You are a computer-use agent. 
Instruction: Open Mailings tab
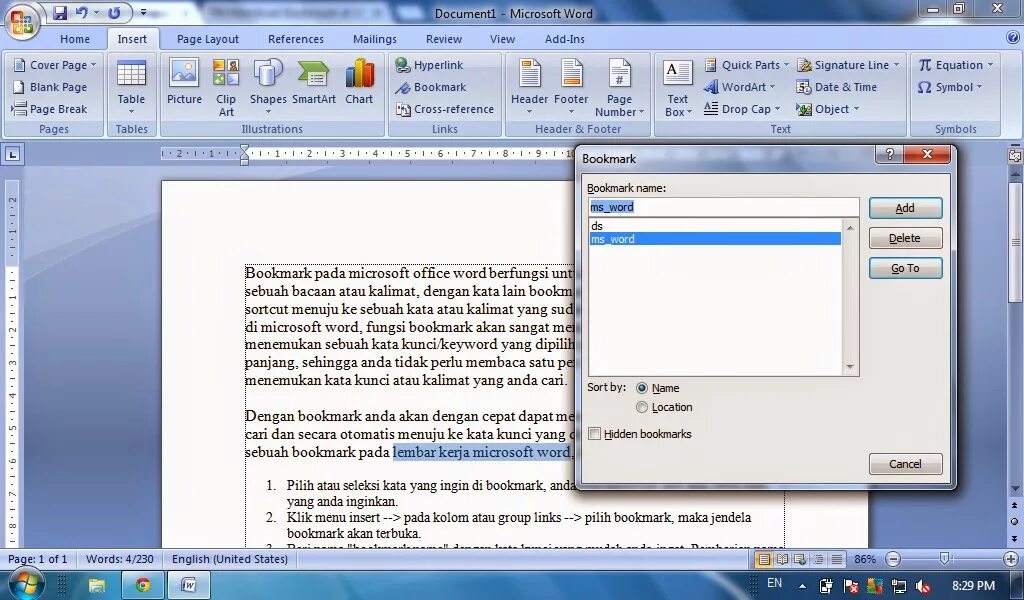[375, 39]
